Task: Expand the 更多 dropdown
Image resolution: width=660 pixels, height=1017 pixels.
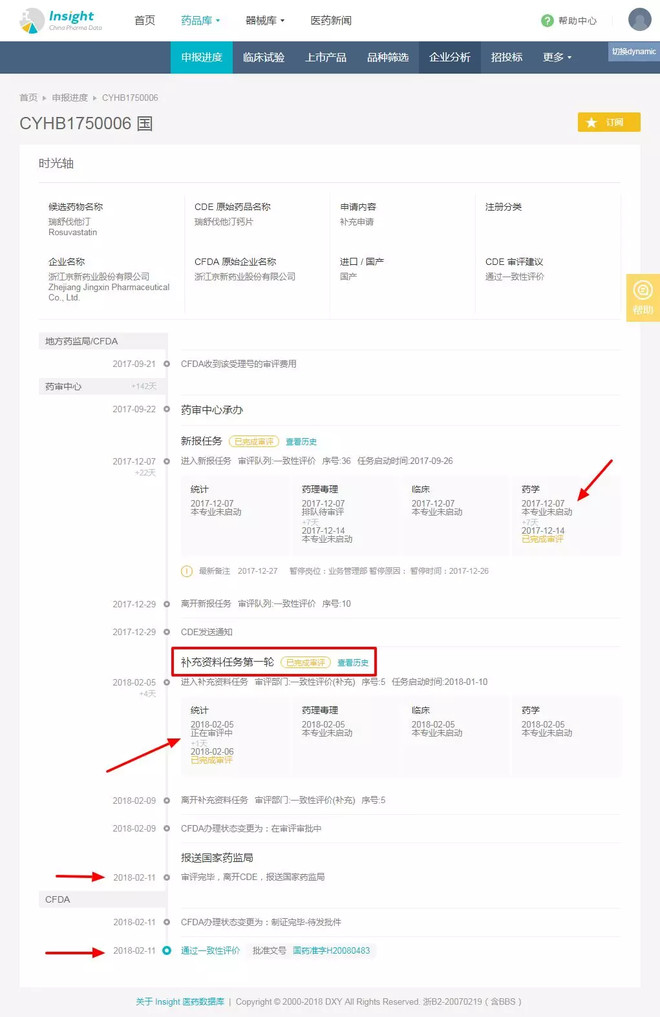Action: [557, 57]
